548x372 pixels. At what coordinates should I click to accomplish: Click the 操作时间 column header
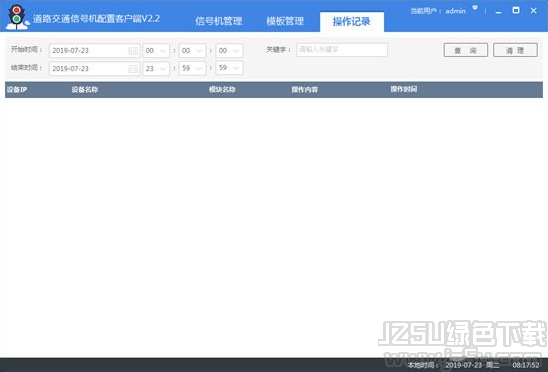[404, 89]
